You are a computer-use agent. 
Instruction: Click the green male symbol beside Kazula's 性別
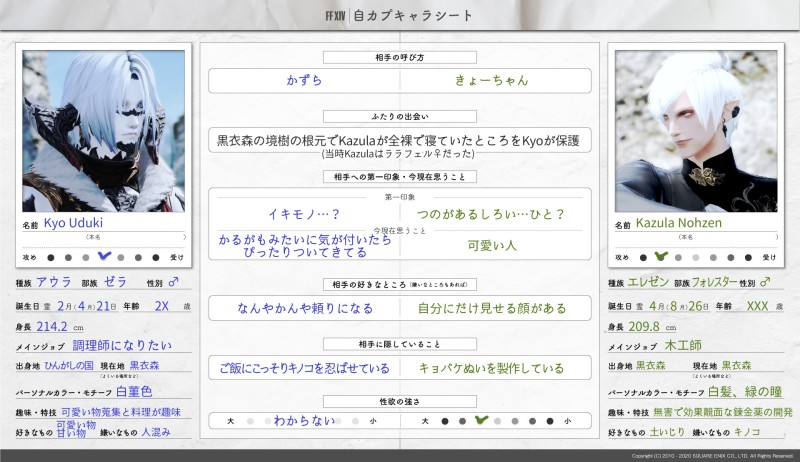point(765,281)
